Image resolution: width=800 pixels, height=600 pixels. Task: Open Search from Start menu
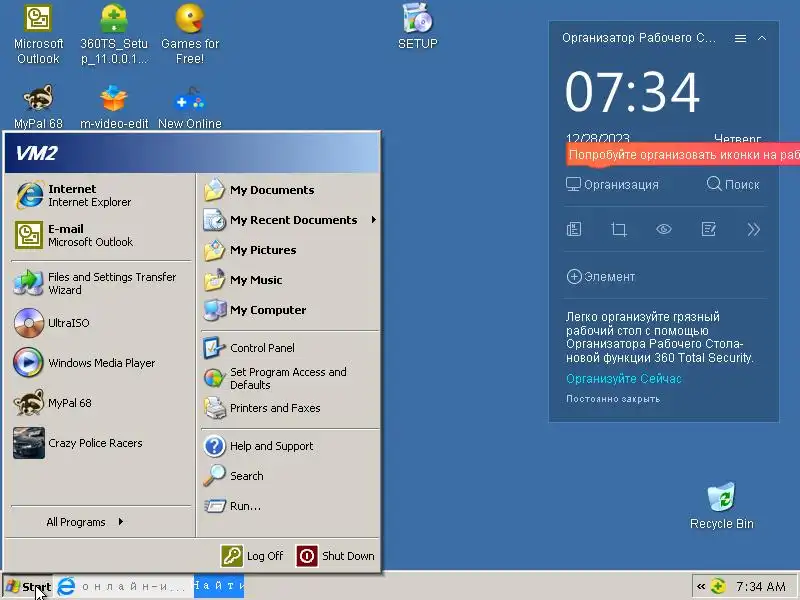290,476
